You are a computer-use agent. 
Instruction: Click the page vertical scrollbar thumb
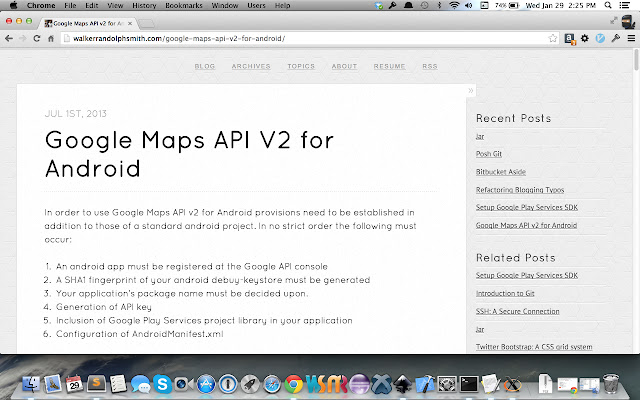tap(636, 60)
